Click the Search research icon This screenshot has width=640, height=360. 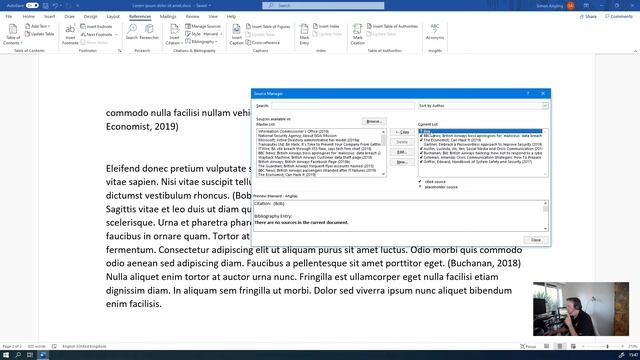tap(131, 32)
